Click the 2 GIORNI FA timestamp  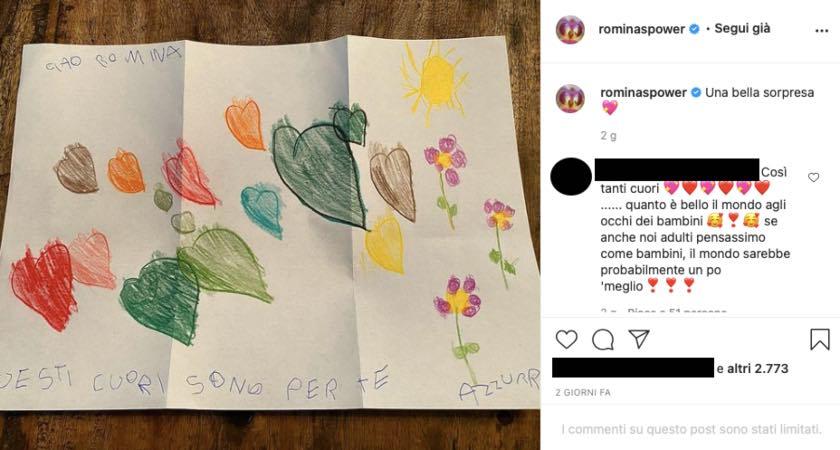(x=583, y=393)
